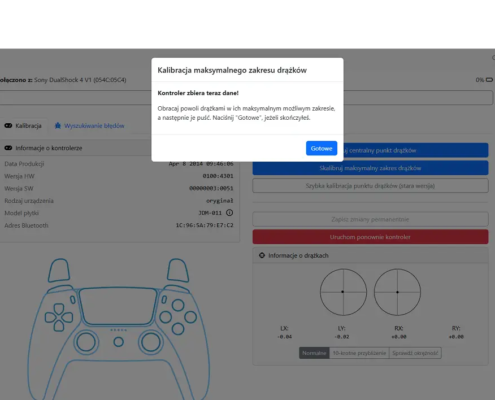
Task: Click the Model płytki label
Action: click(x=22, y=213)
